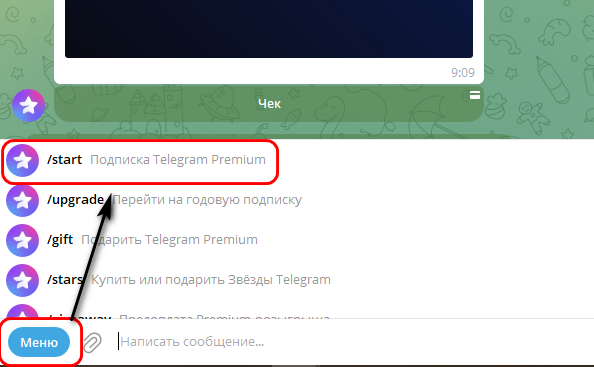Select the /stars command entry
Viewport: 594px width, 367px height.
(297, 280)
